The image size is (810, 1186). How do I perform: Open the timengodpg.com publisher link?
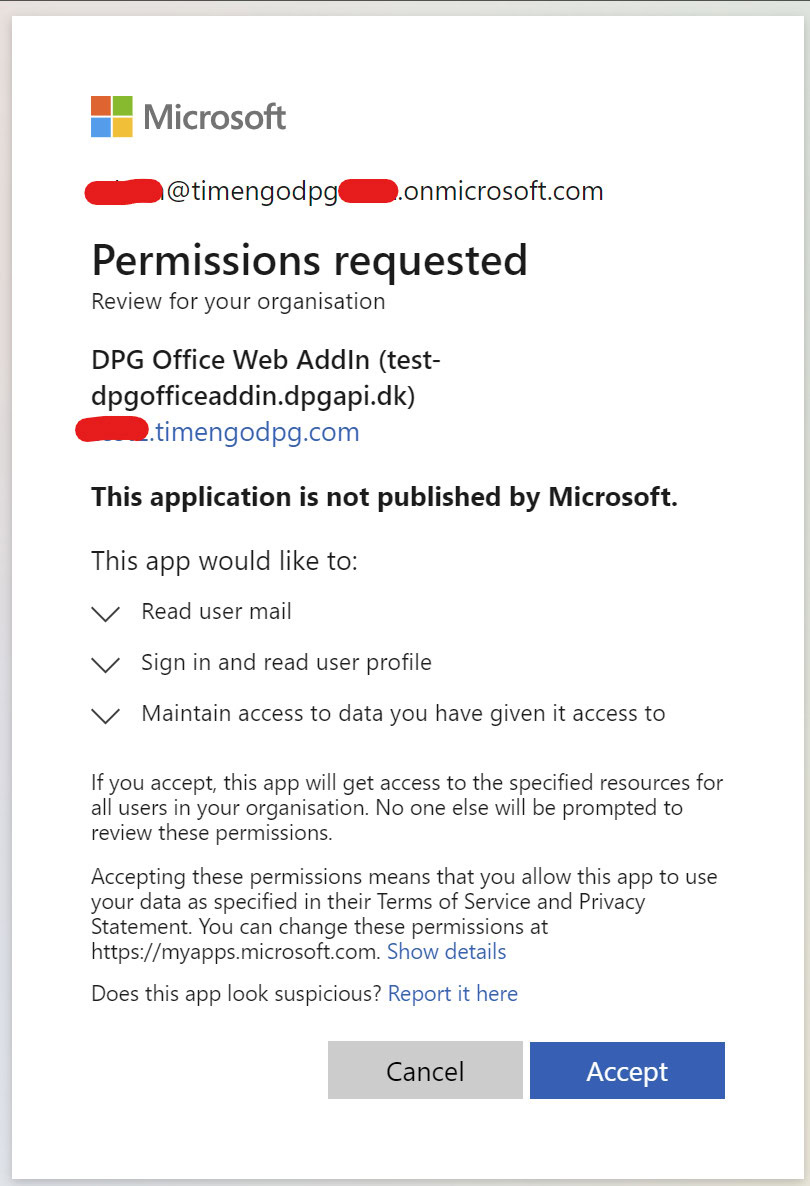point(219,432)
